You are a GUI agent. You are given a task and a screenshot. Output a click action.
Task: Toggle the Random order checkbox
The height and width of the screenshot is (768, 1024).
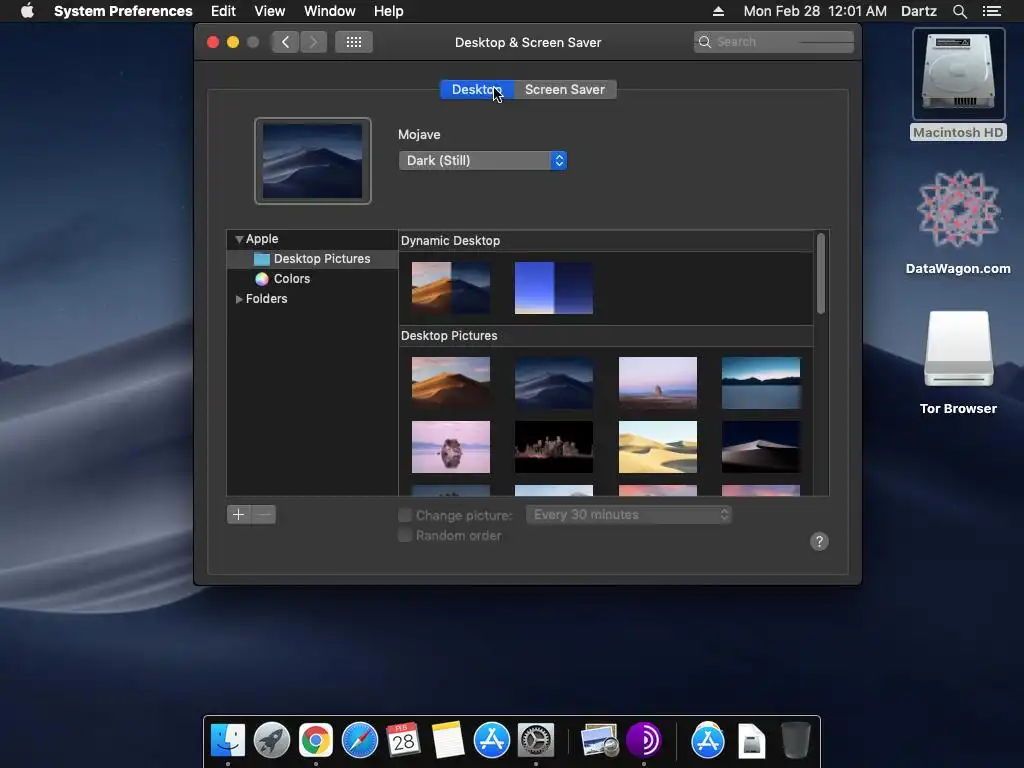point(405,536)
